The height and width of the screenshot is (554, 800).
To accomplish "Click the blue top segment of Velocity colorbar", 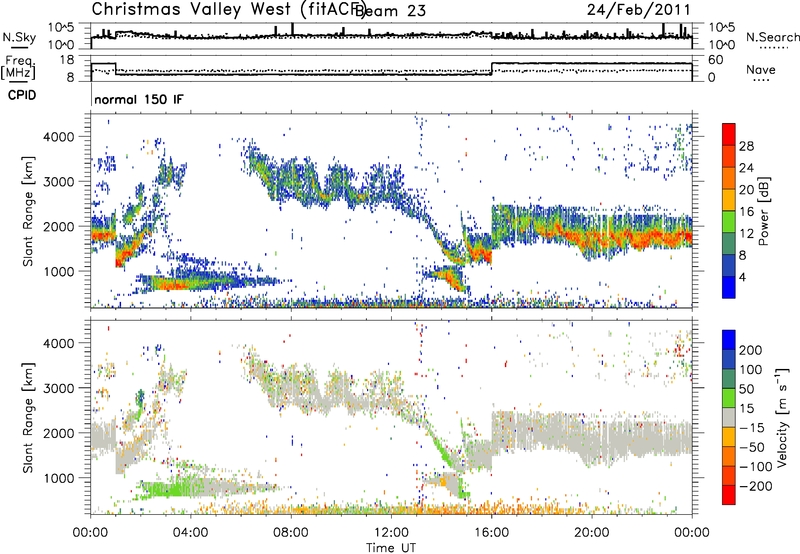I will [729, 340].
